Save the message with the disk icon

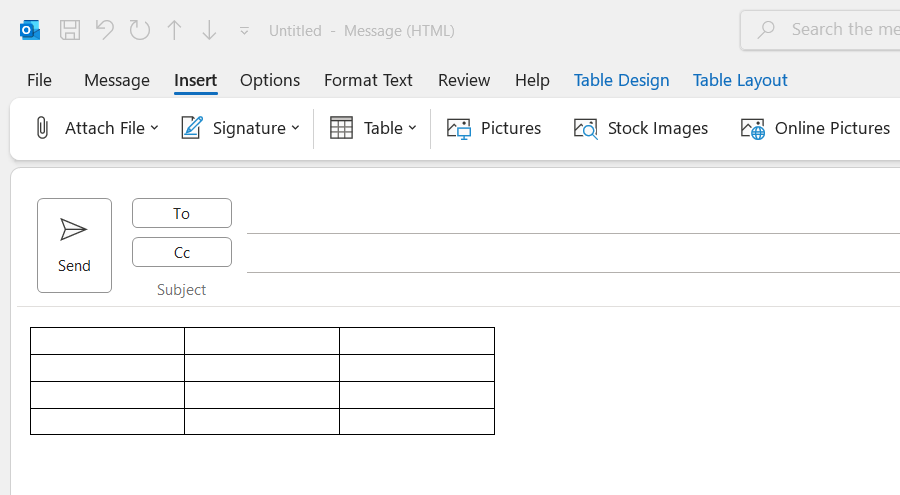(x=70, y=30)
